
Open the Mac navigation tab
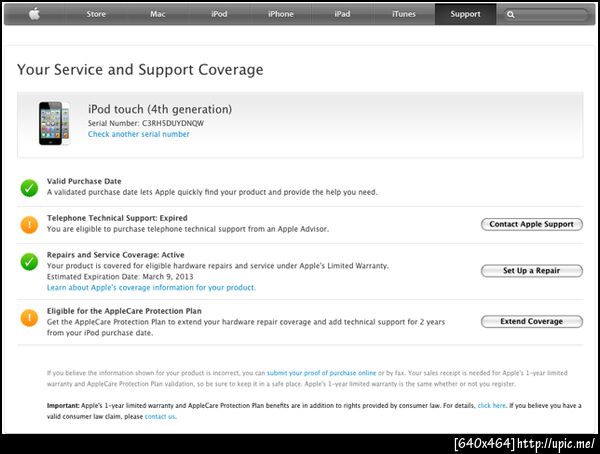(x=158, y=14)
